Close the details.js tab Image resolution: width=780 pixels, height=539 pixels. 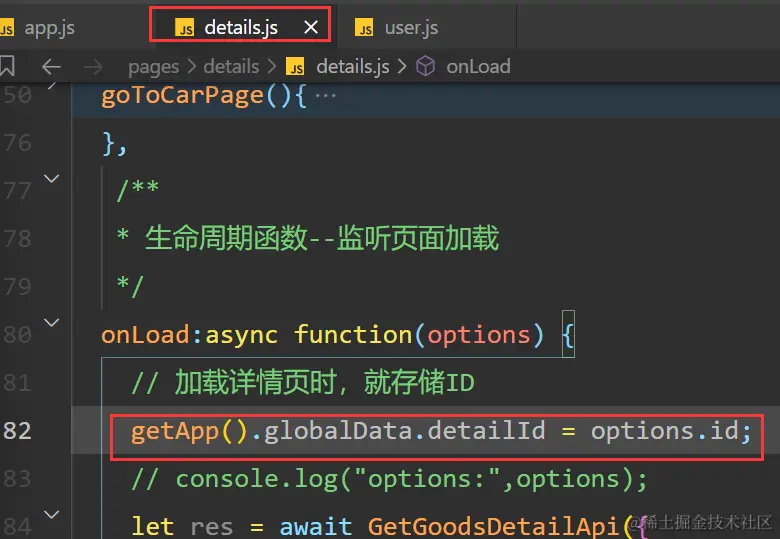[311, 27]
